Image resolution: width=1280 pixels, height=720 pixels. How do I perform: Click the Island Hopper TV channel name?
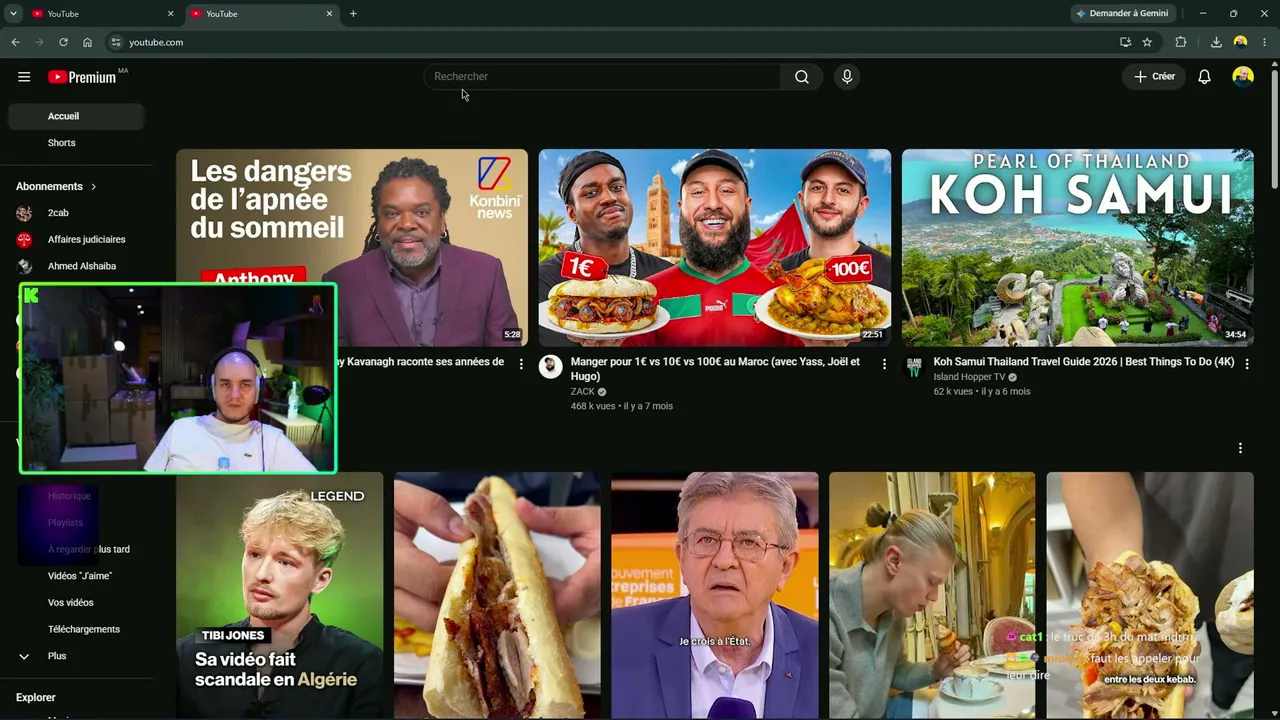pyautogui.click(x=969, y=377)
